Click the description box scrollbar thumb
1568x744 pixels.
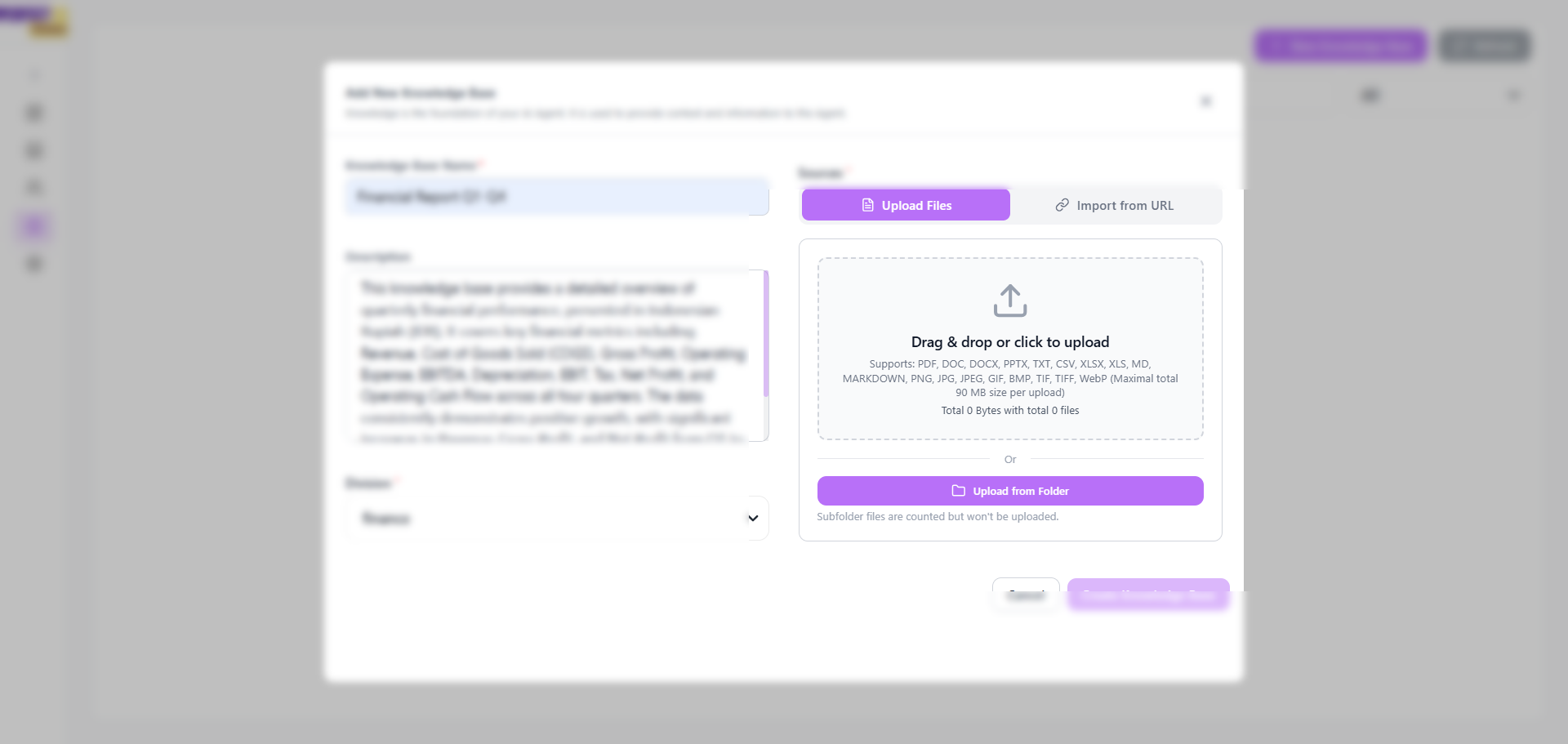pyautogui.click(x=766, y=333)
